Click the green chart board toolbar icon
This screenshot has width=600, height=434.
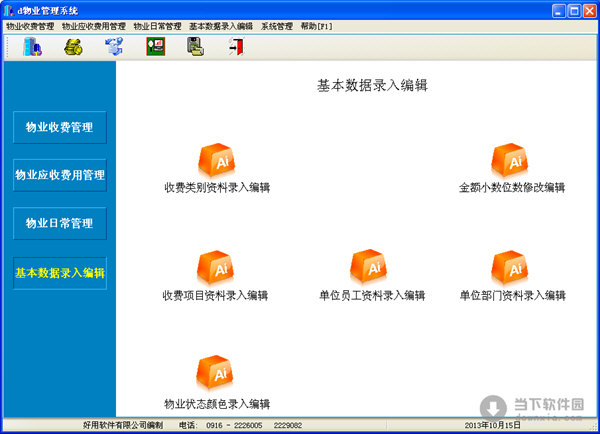click(x=155, y=47)
